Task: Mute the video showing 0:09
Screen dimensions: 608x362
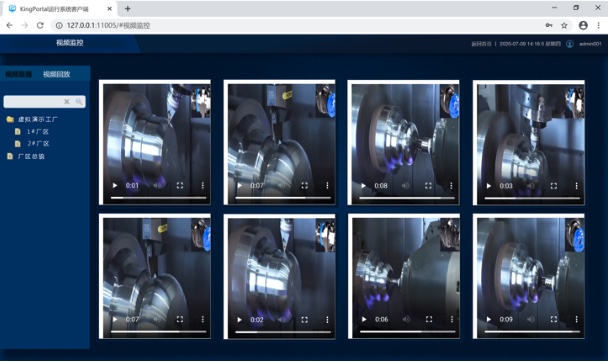Action: (x=531, y=319)
